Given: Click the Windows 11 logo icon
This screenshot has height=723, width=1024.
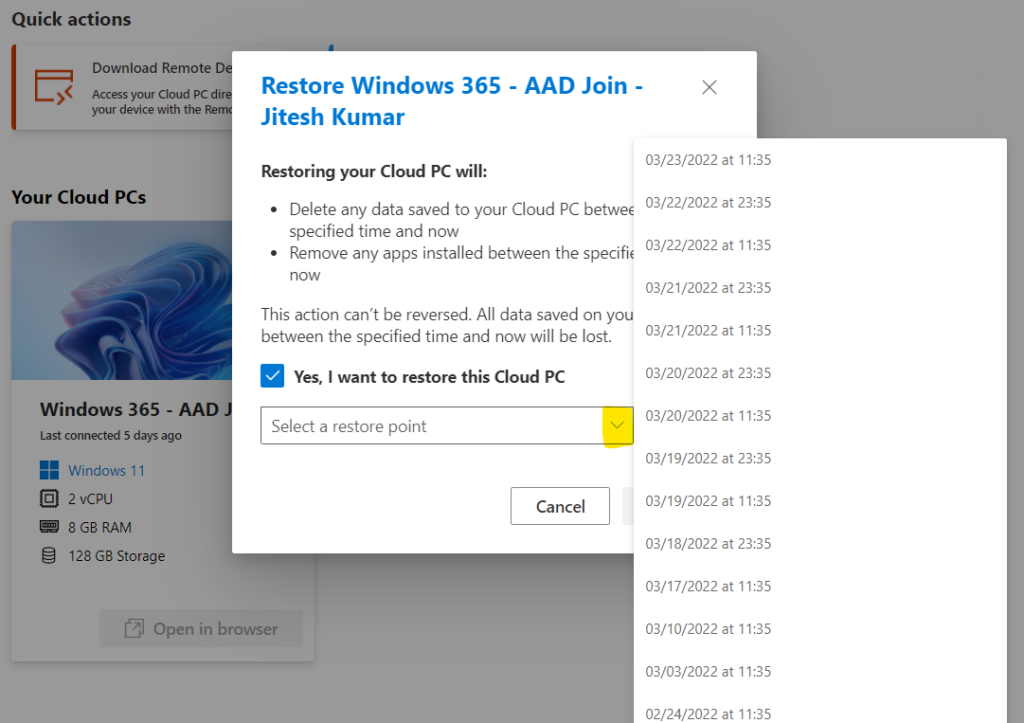Looking at the screenshot, I should tap(49, 470).
